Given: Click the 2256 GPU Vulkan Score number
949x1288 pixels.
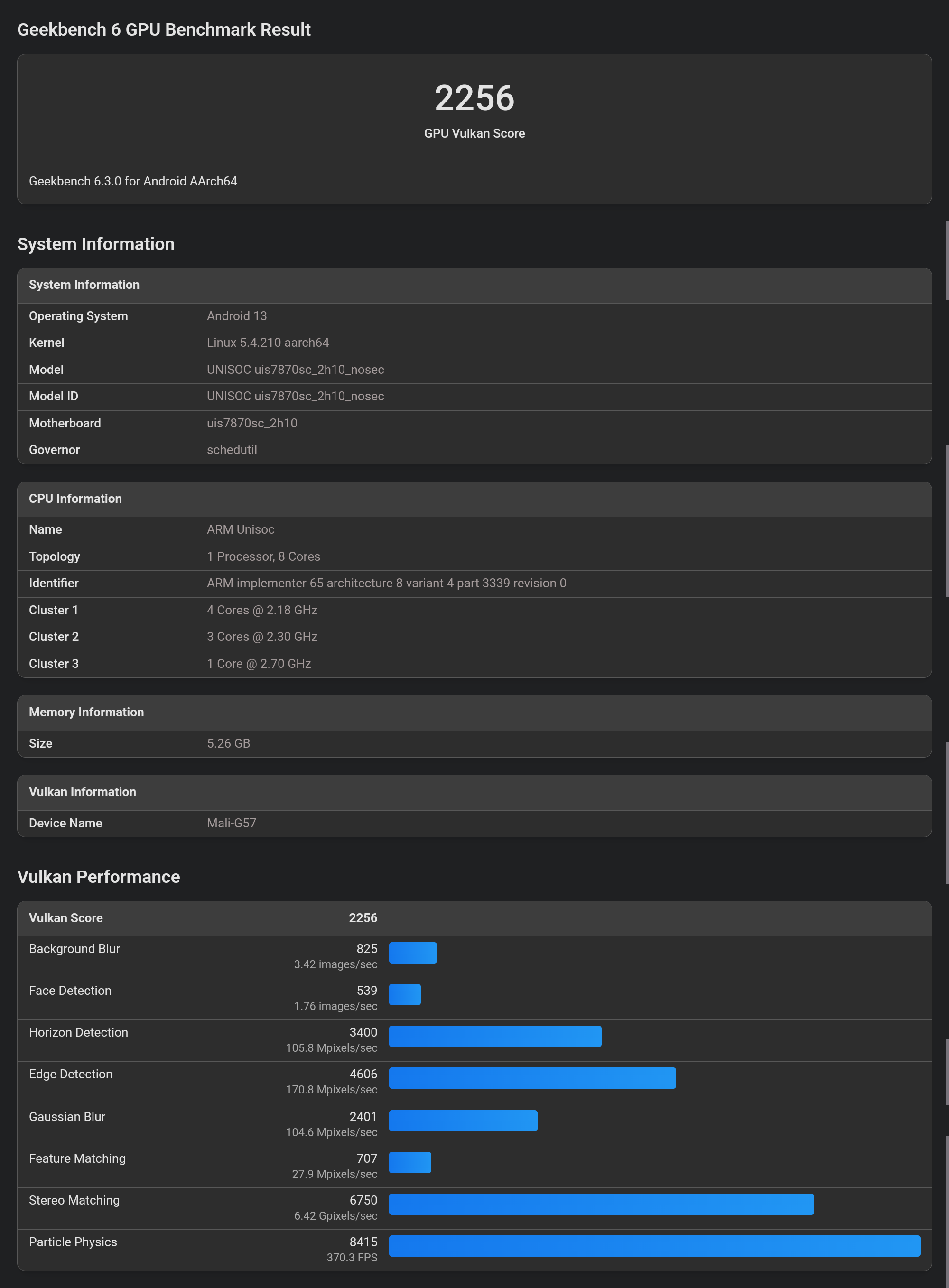Looking at the screenshot, I should [x=474, y=98].
